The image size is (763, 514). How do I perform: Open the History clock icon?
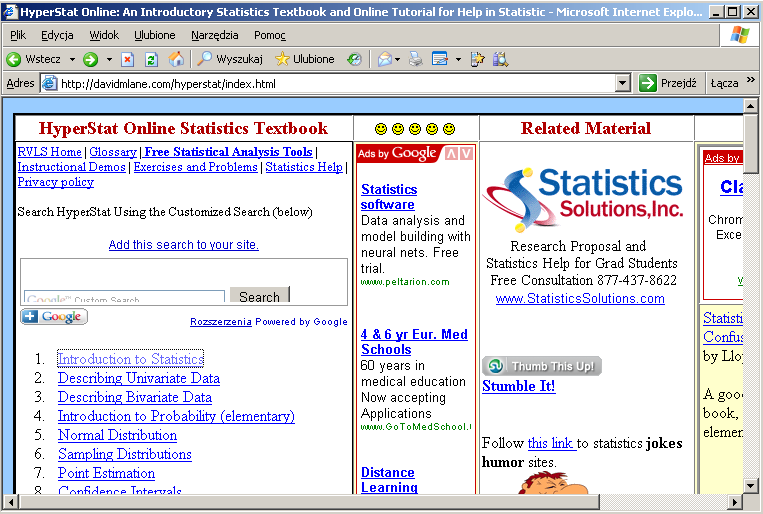point(354,59)
